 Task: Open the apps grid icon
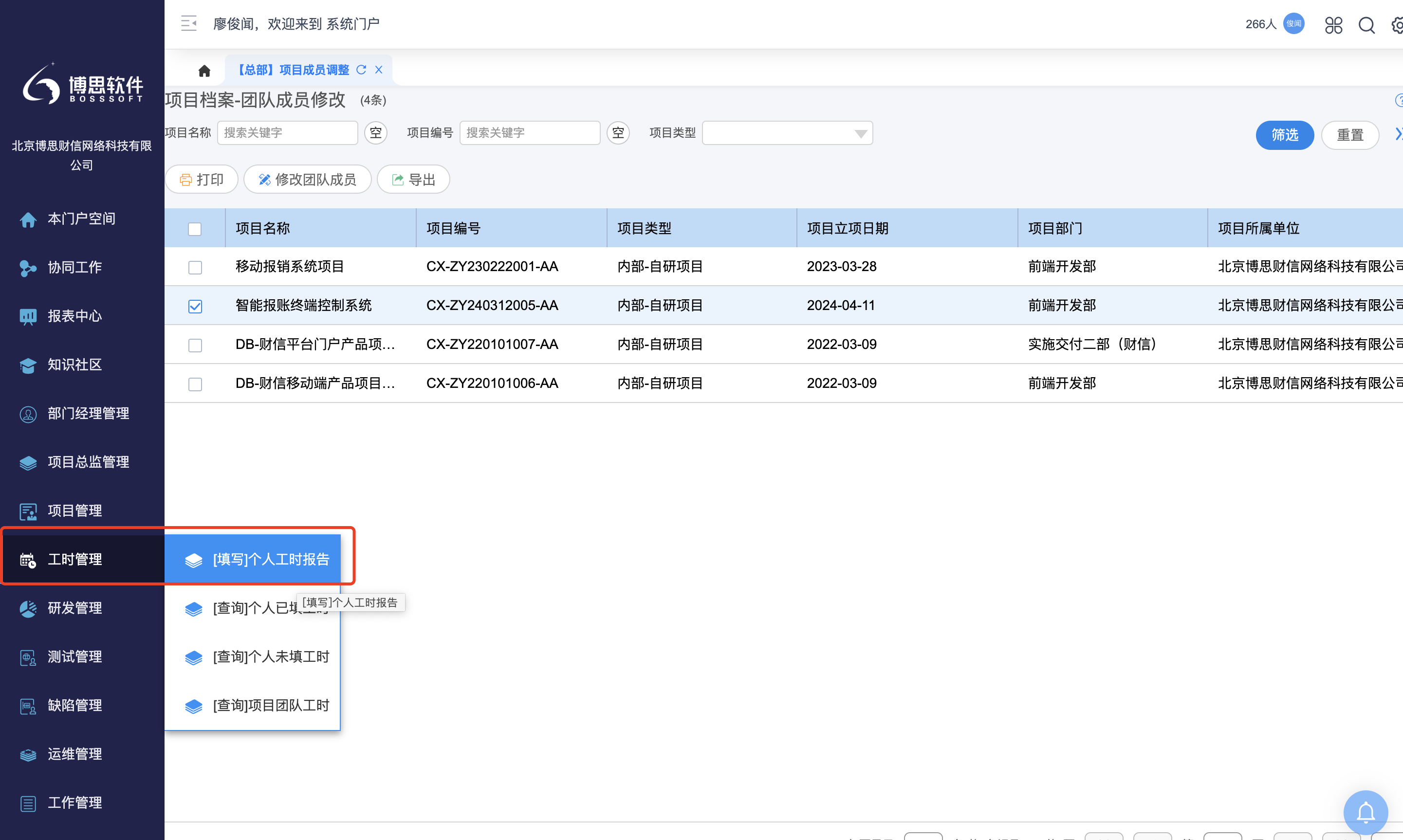(x=1333, y=25)
